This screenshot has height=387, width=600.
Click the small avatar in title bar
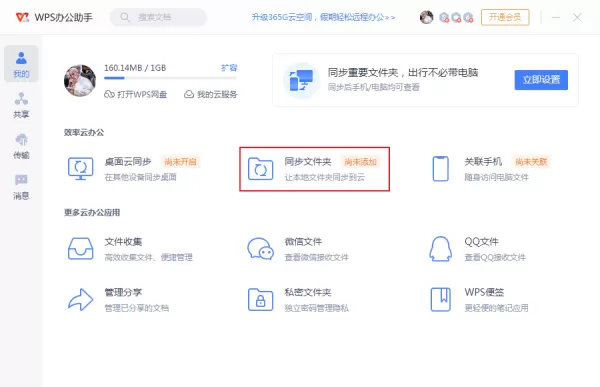[x=426, y=17]
